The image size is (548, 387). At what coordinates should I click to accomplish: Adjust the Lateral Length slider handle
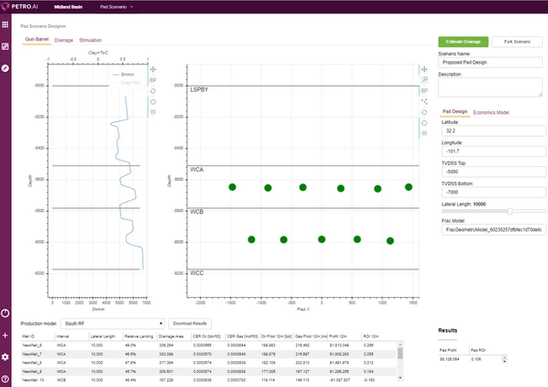tap(510, 211)
